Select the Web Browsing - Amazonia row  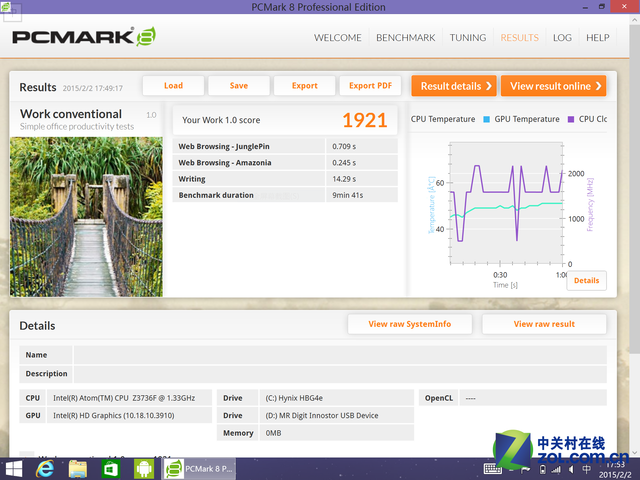click(285, 162)
